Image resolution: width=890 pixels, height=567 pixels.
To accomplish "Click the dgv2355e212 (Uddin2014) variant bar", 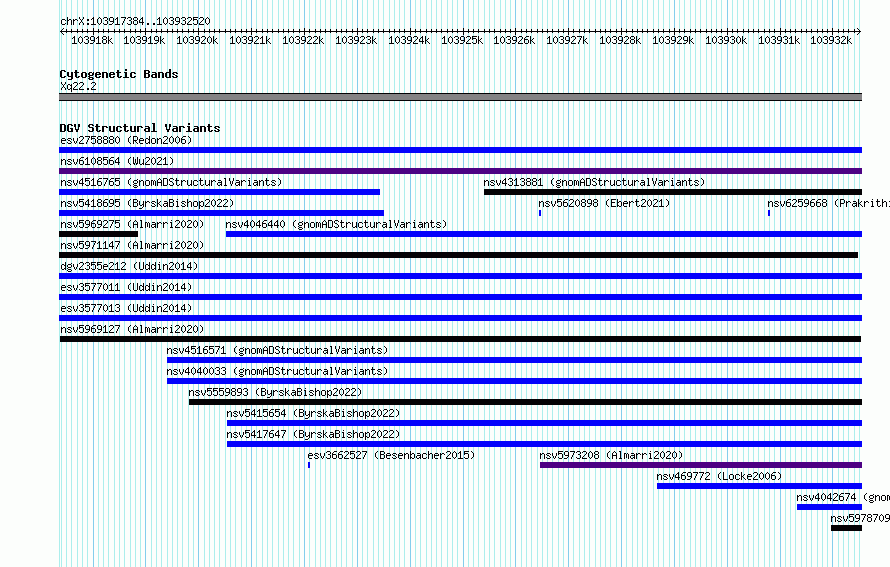I will pos(460,276).
